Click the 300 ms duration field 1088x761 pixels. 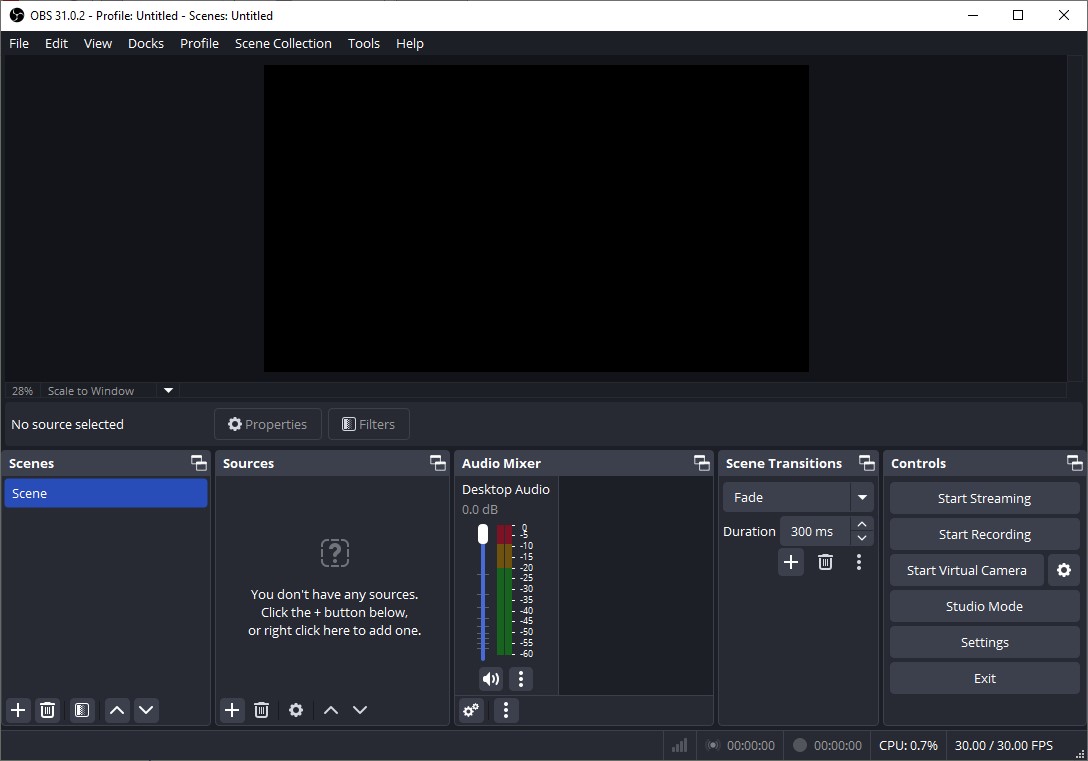(x=815, y=531)
